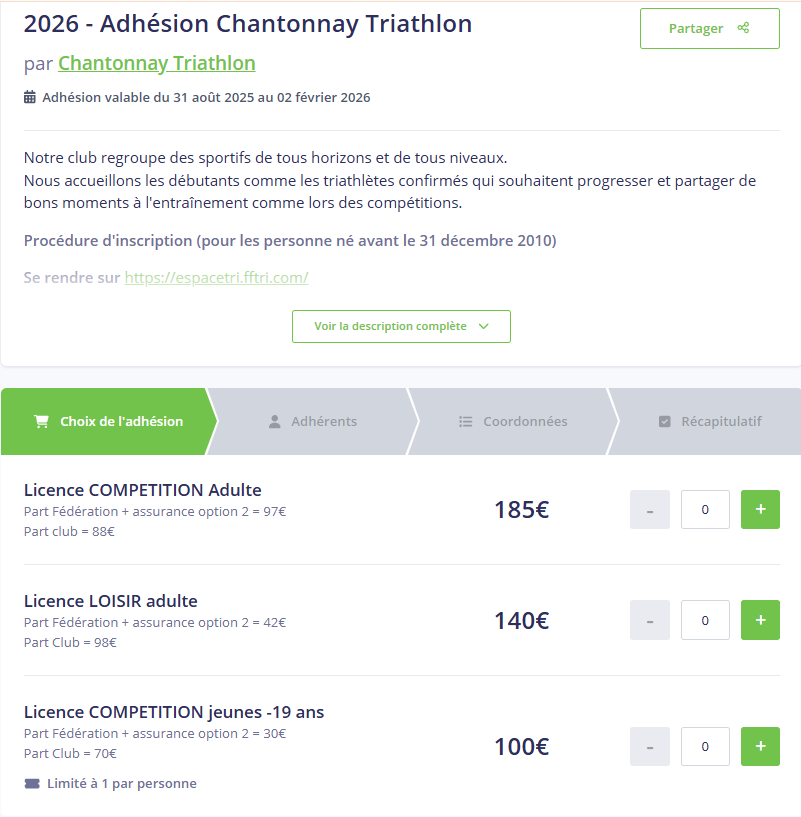Select the Choix de l'adhésion step tab
The width and height of the screenshot is (801, 817).
click(x=108, y=421)
